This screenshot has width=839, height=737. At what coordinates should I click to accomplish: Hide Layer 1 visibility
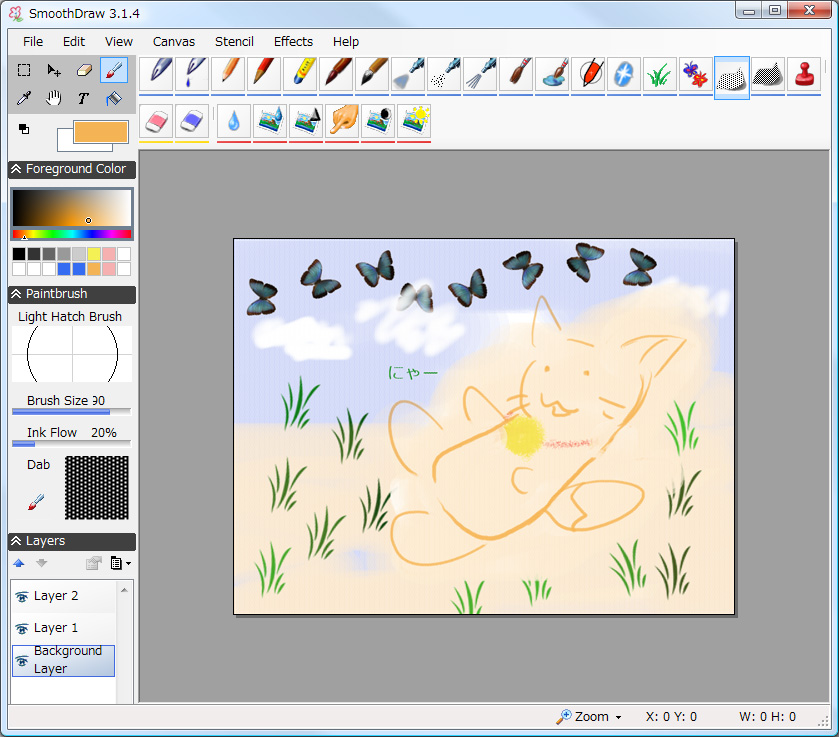point(20,627)
